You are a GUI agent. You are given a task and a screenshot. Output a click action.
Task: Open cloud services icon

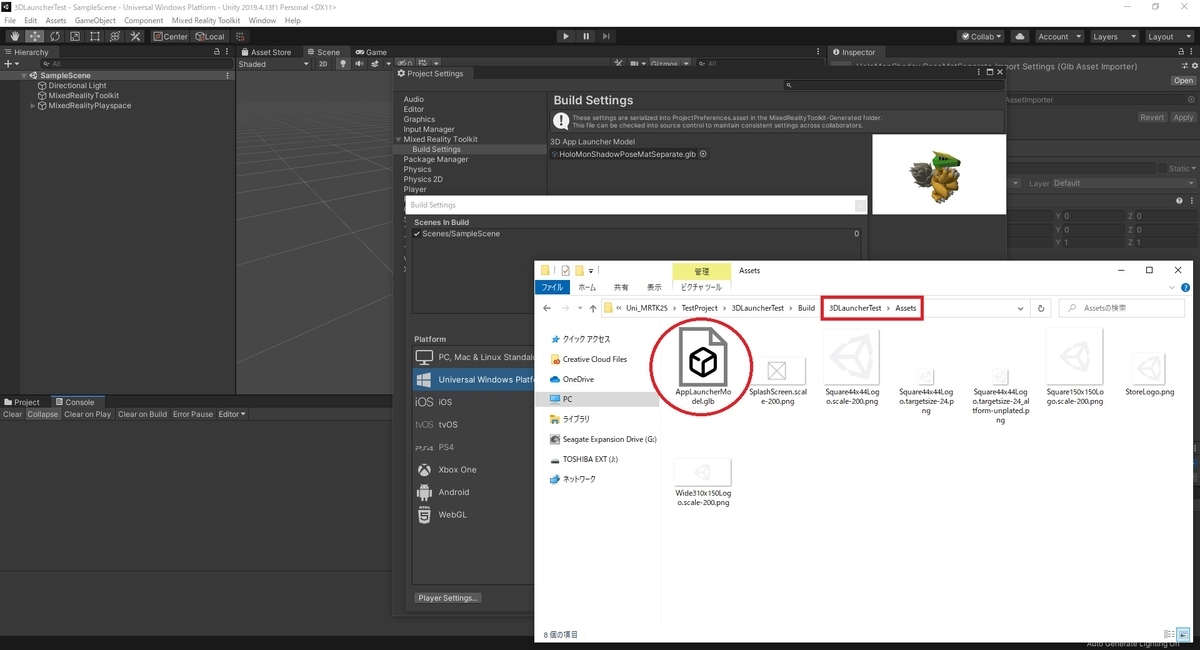click(x=1019, y=36)
